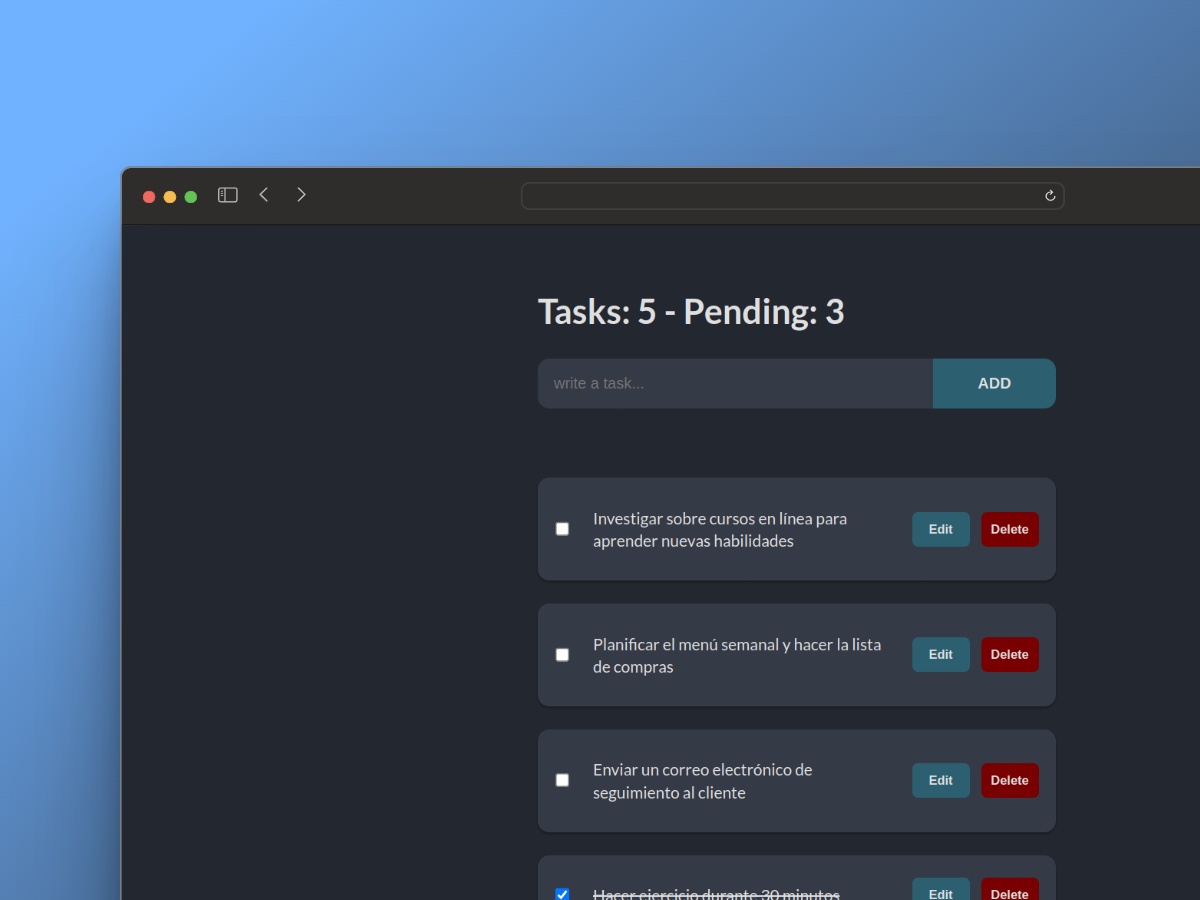Screen dimensions: 1200x900
Task: Click the 'Tasks: 5 - Pending: 3' heading
Action: (x=691, y=312)
